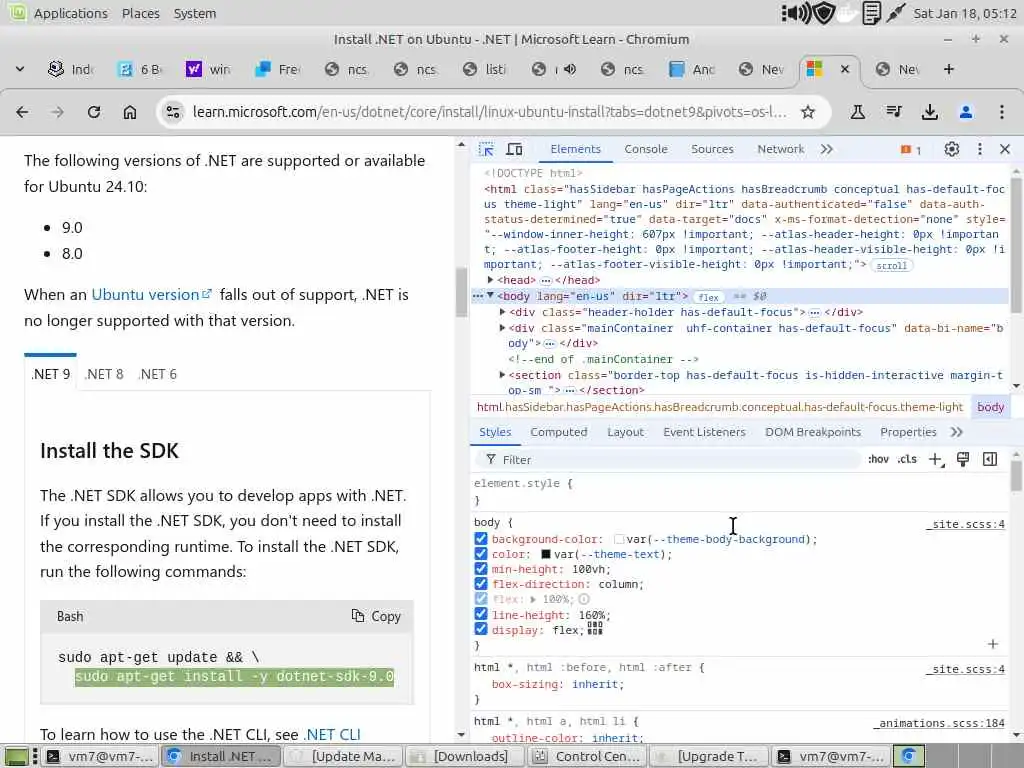
Task: Expand the border-top section node
Action: [502, 375]
